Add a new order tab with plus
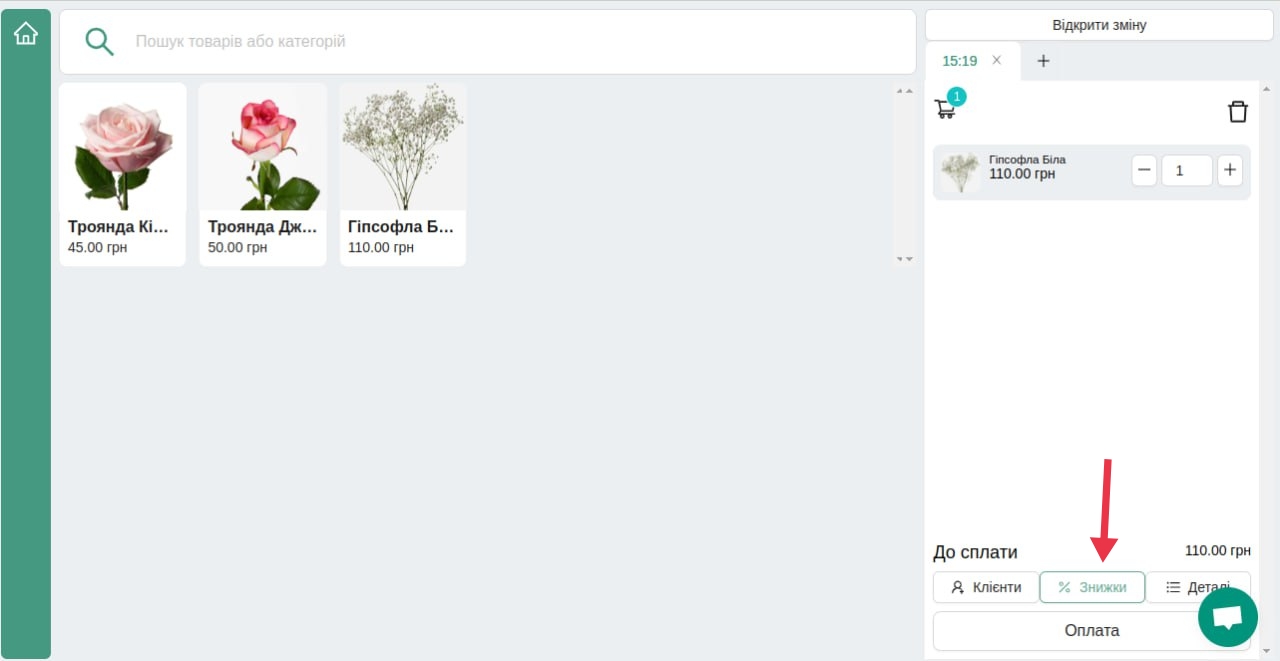The image size is (1280, 661). click(1043, 61)
